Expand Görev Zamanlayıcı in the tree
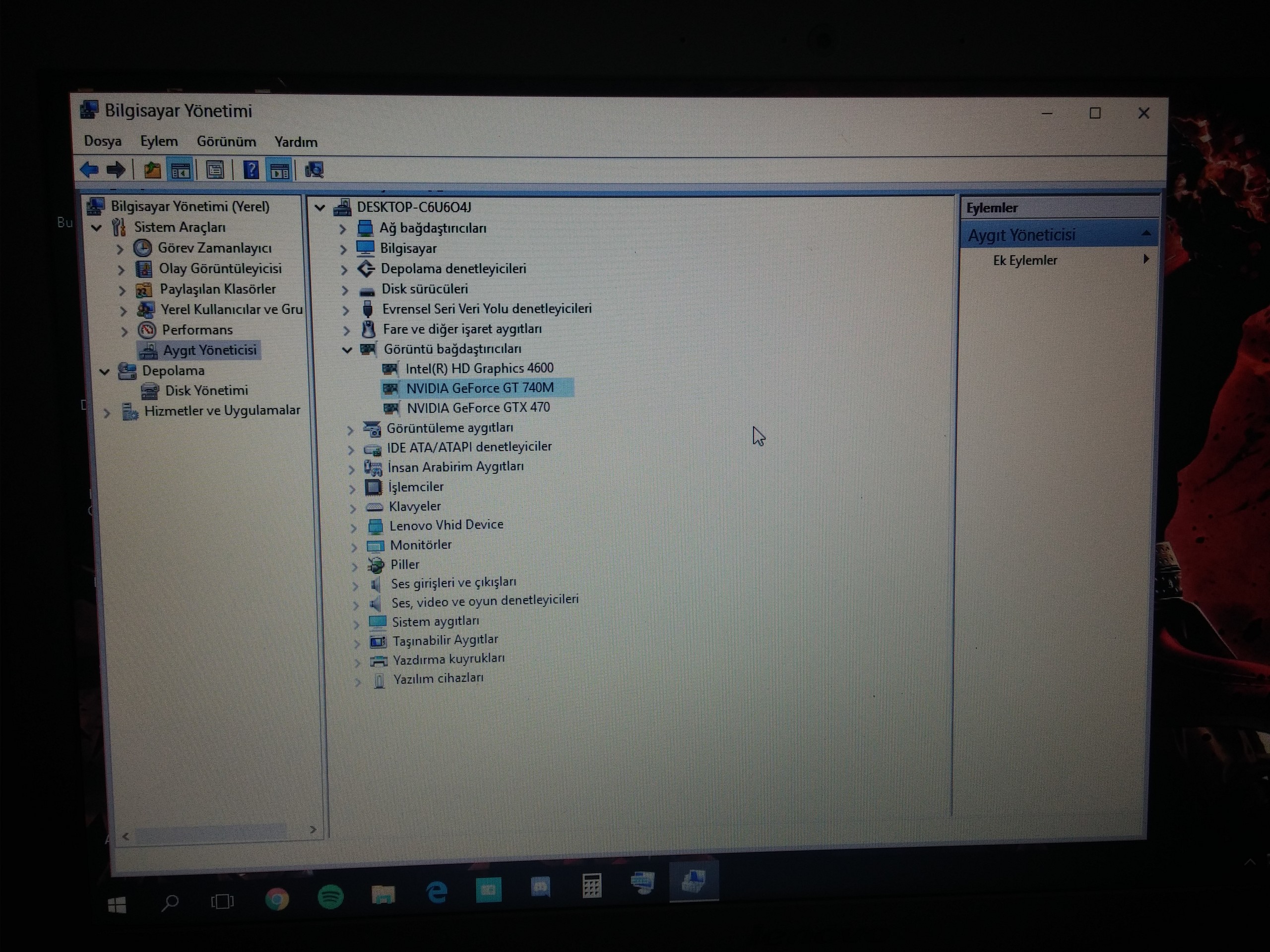The height and width of the screenshot is (952, 1270). point(120,248)
